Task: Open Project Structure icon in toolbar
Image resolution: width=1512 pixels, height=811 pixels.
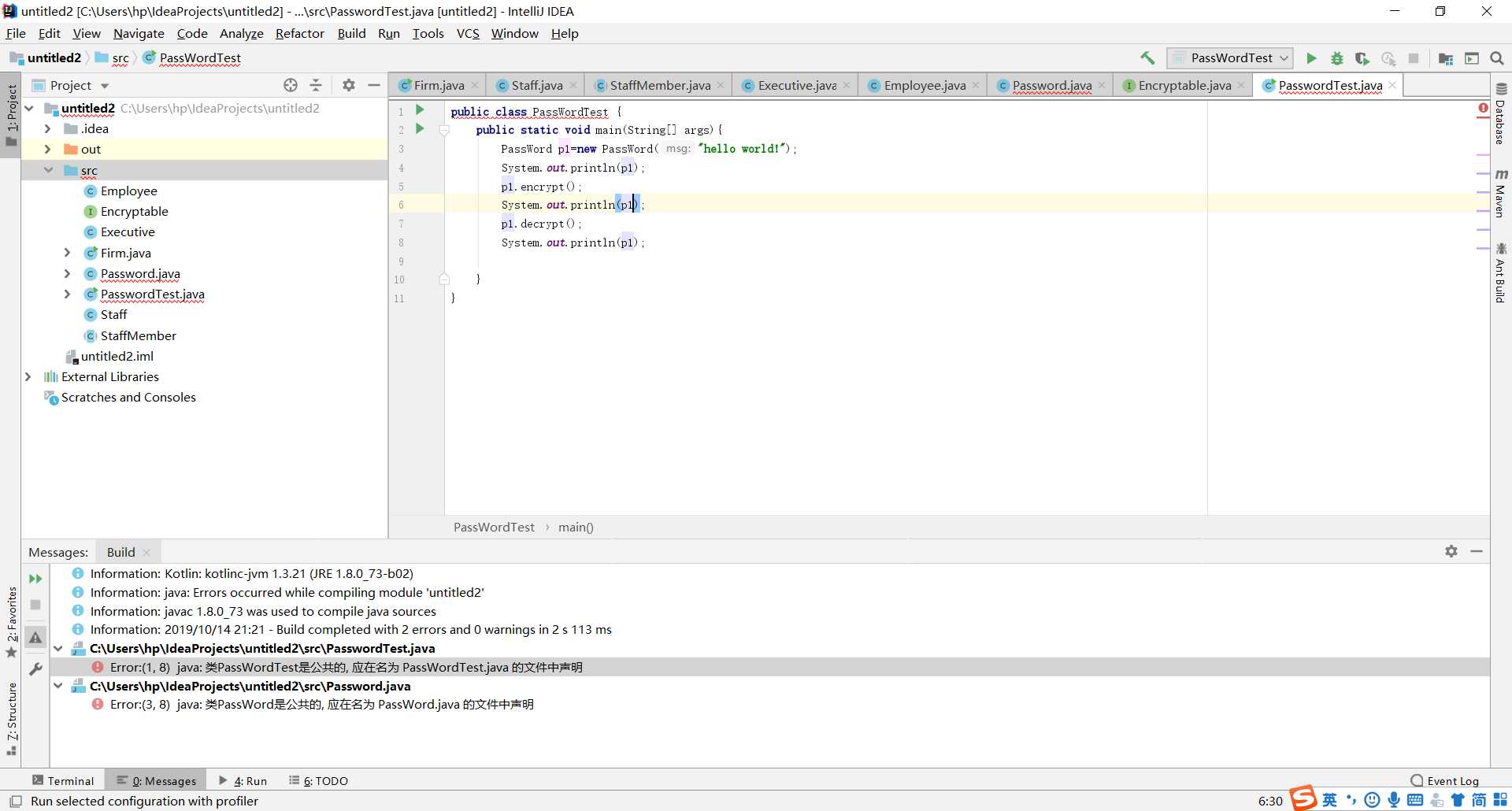Action: tap(1446, 58)
